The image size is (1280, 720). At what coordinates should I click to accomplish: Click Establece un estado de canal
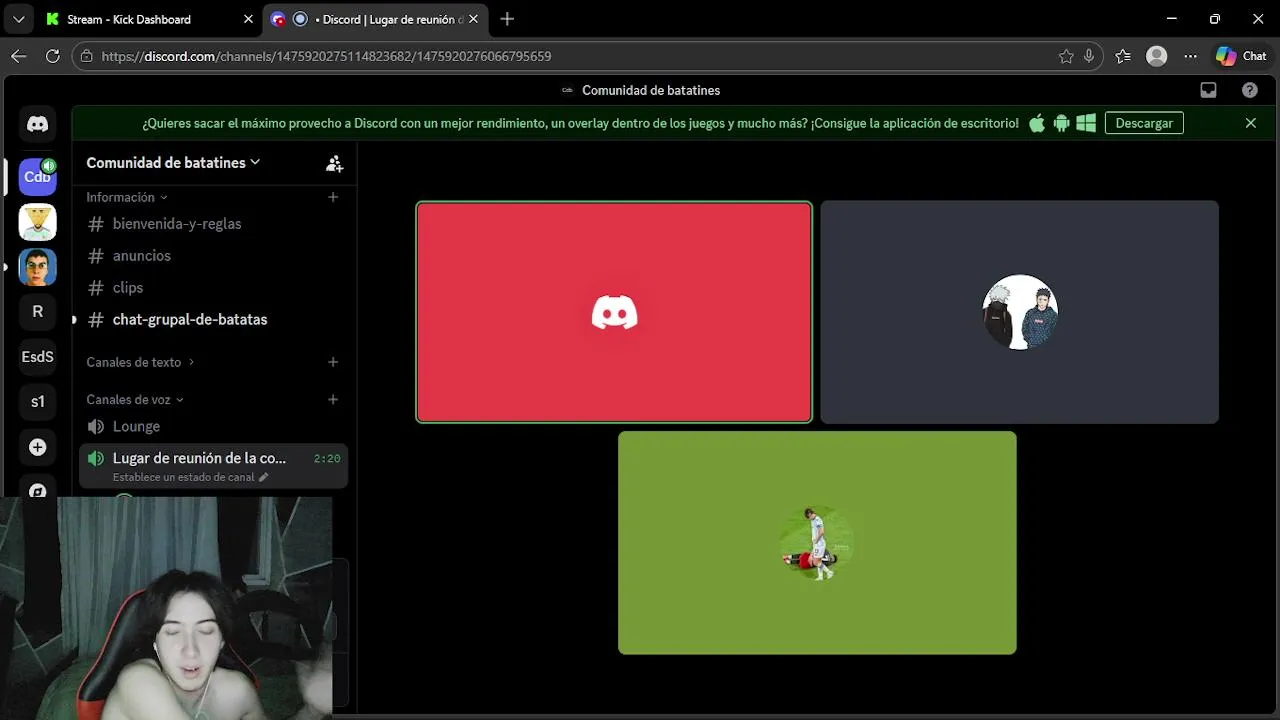[183, 478]
